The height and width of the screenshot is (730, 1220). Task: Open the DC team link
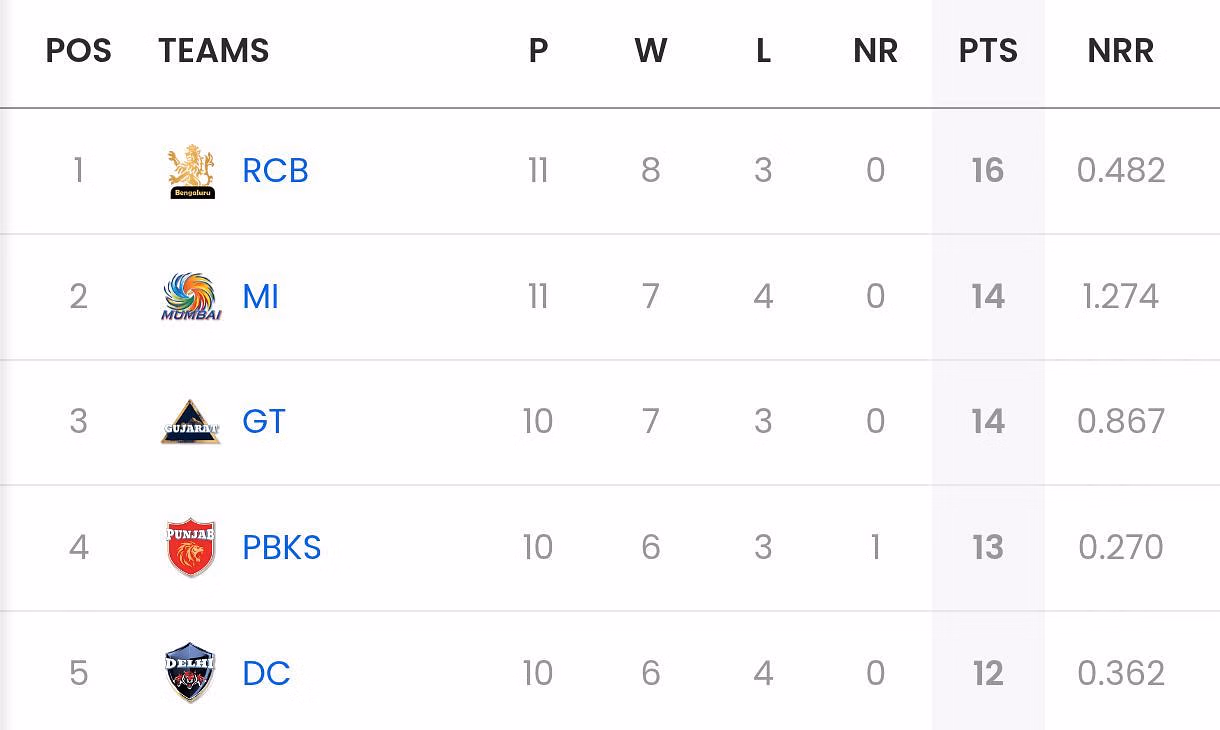click(x=266, y=673)
